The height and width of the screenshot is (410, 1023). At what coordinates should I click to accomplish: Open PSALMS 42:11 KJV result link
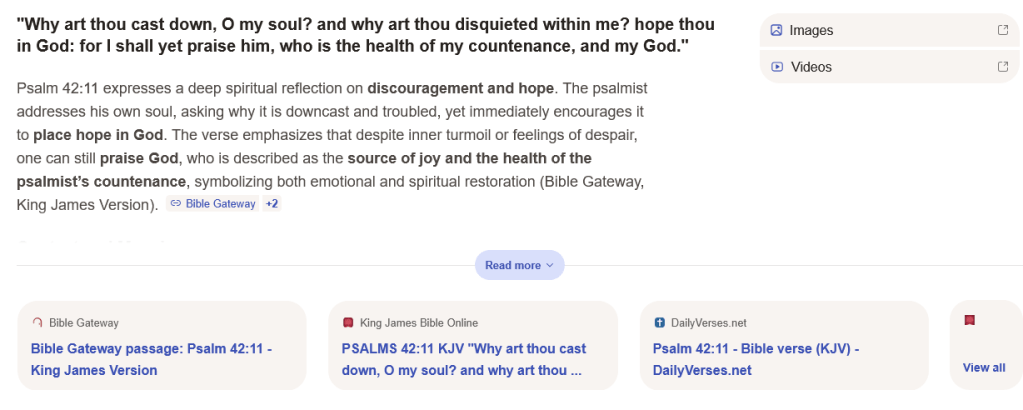[x=463, y=359]
